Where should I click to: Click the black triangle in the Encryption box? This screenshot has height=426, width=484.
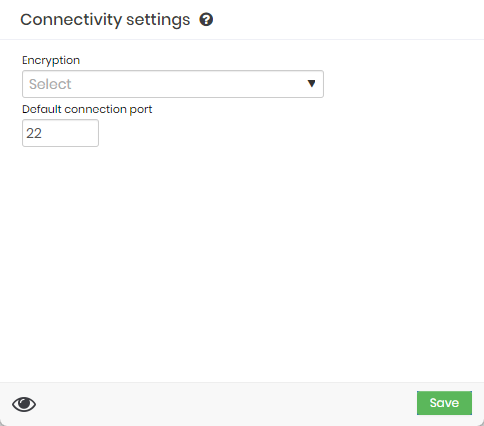click(x=311, y=83)
